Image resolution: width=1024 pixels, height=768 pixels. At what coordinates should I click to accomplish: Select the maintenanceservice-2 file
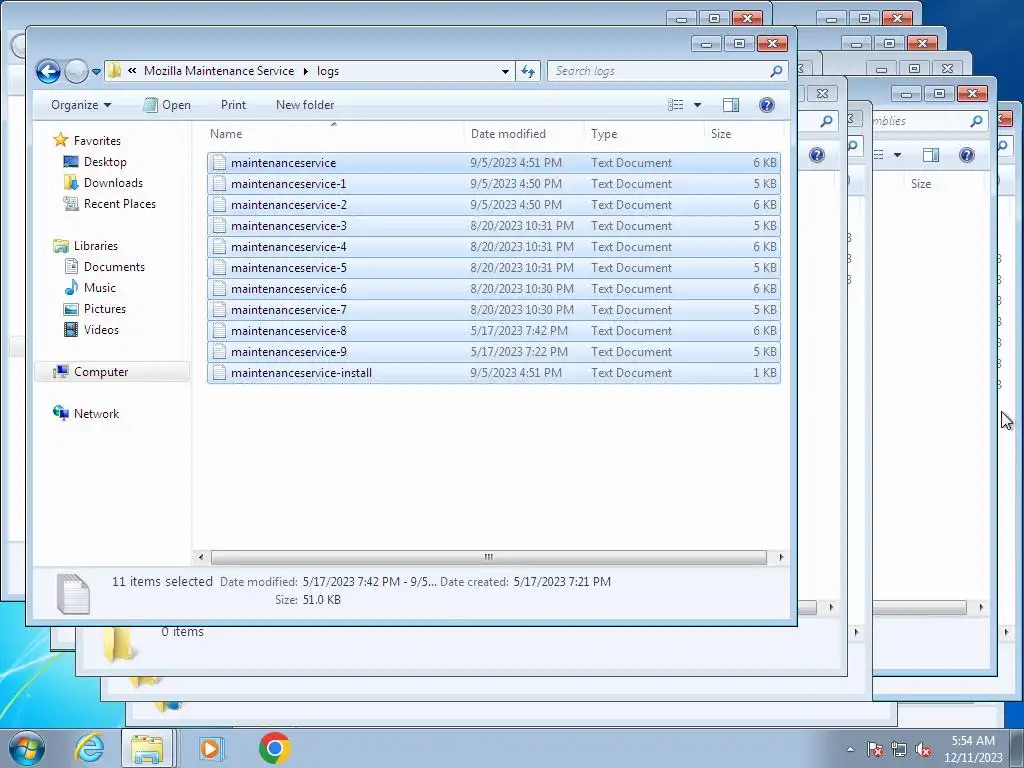pyautogui.click(x=494, y=204)
